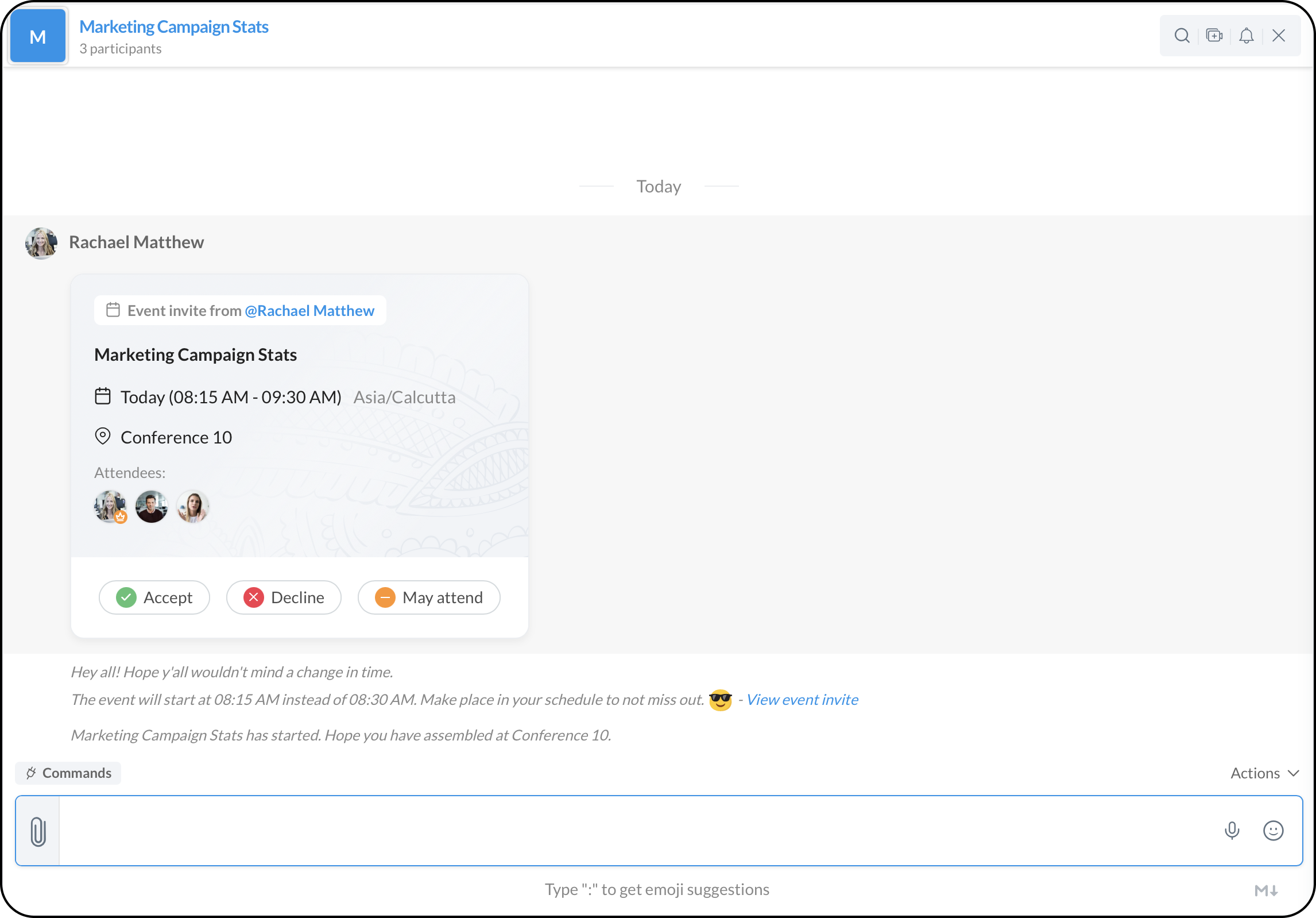Click Rachael Matthew's sender profile photo

(41, 243)
